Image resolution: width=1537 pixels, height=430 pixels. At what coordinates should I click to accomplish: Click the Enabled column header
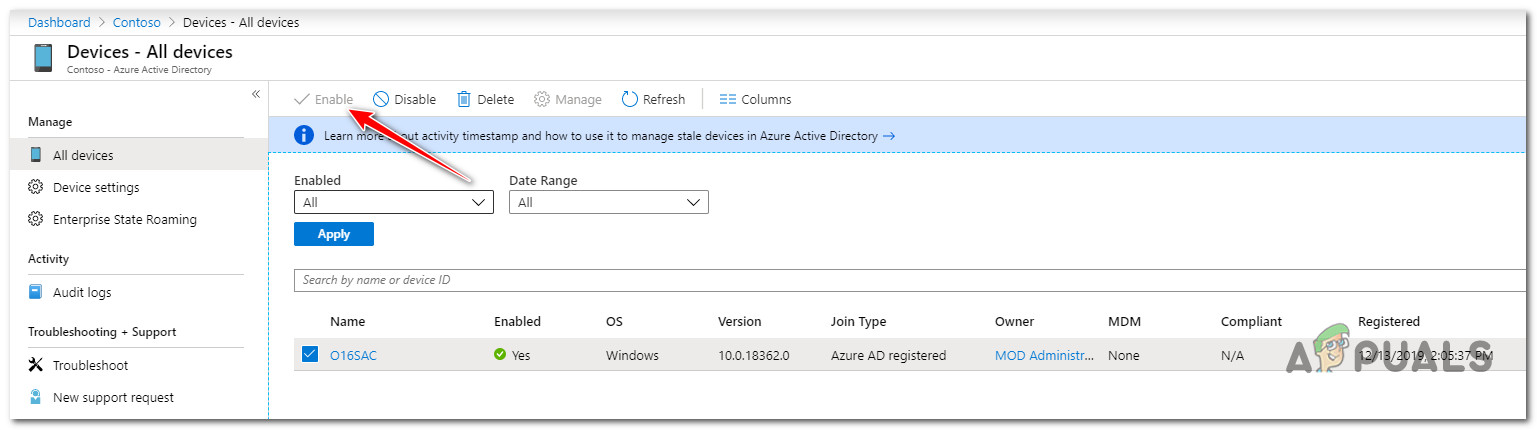pyautogui.click(x=517, y=321)
